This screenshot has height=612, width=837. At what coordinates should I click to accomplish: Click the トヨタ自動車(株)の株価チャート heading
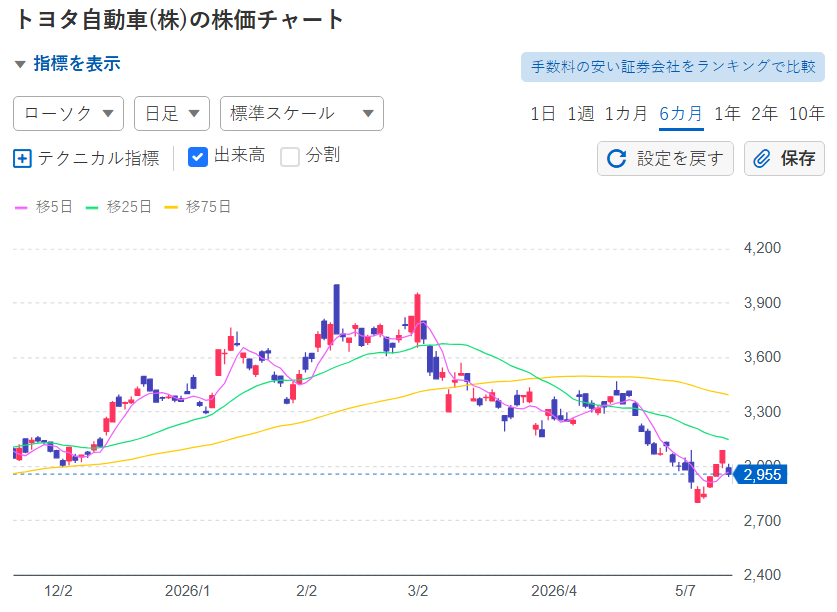tap(179, 20)
